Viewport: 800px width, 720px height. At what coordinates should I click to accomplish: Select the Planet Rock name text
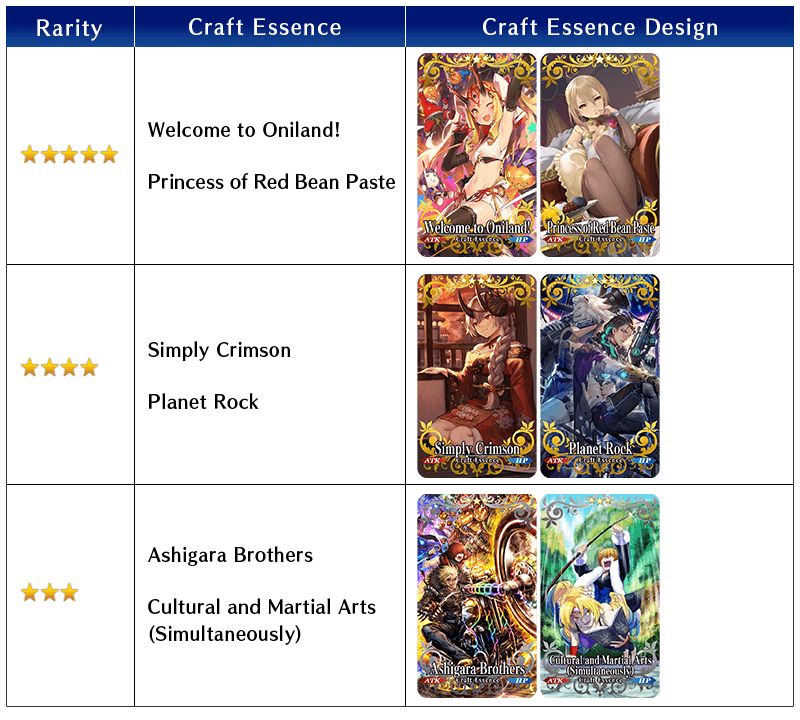203,402
